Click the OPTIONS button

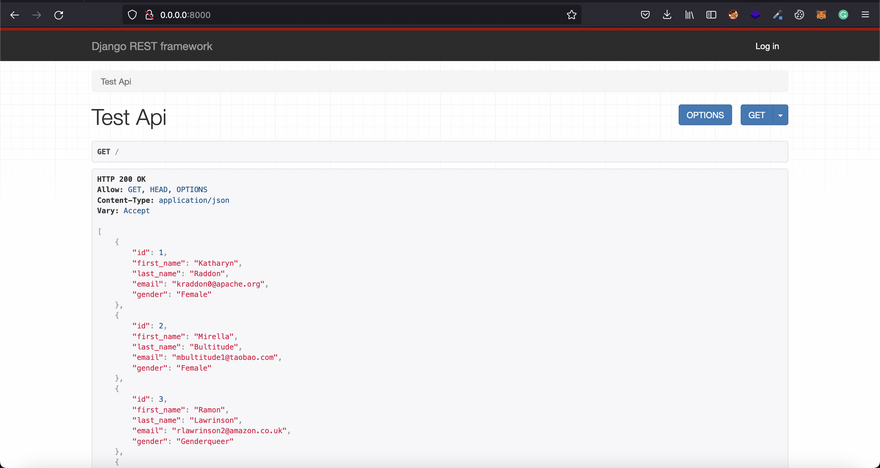[705, 115]
